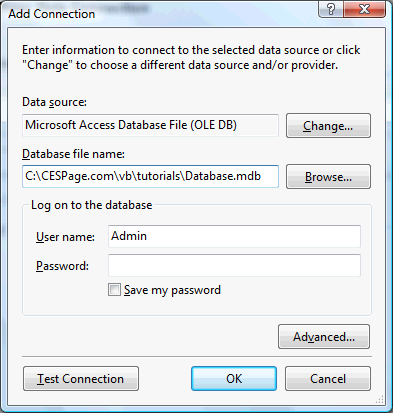Click the Database file name label
Viewport: 393px width, 413px height.
coord(73,154)
